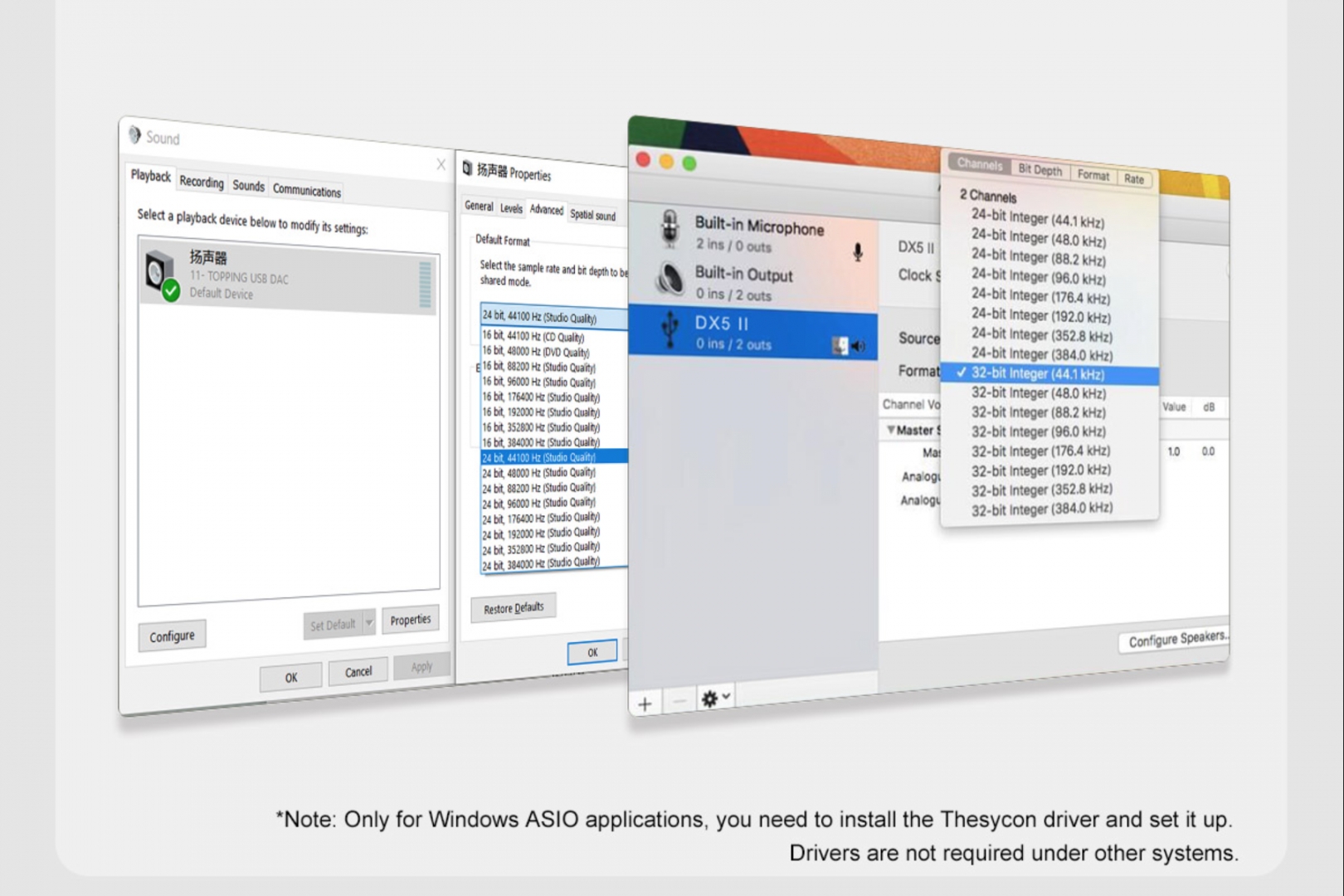Click Restore Defaults in Properties

point(514,608)
